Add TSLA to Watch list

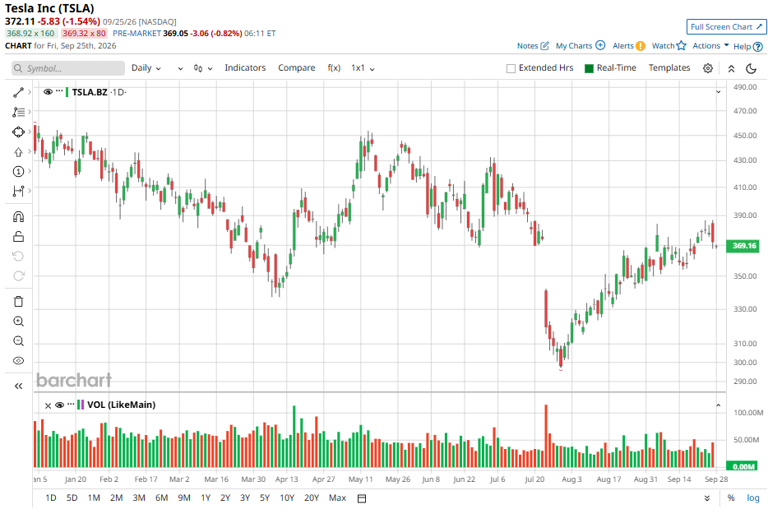click(669, 46)
